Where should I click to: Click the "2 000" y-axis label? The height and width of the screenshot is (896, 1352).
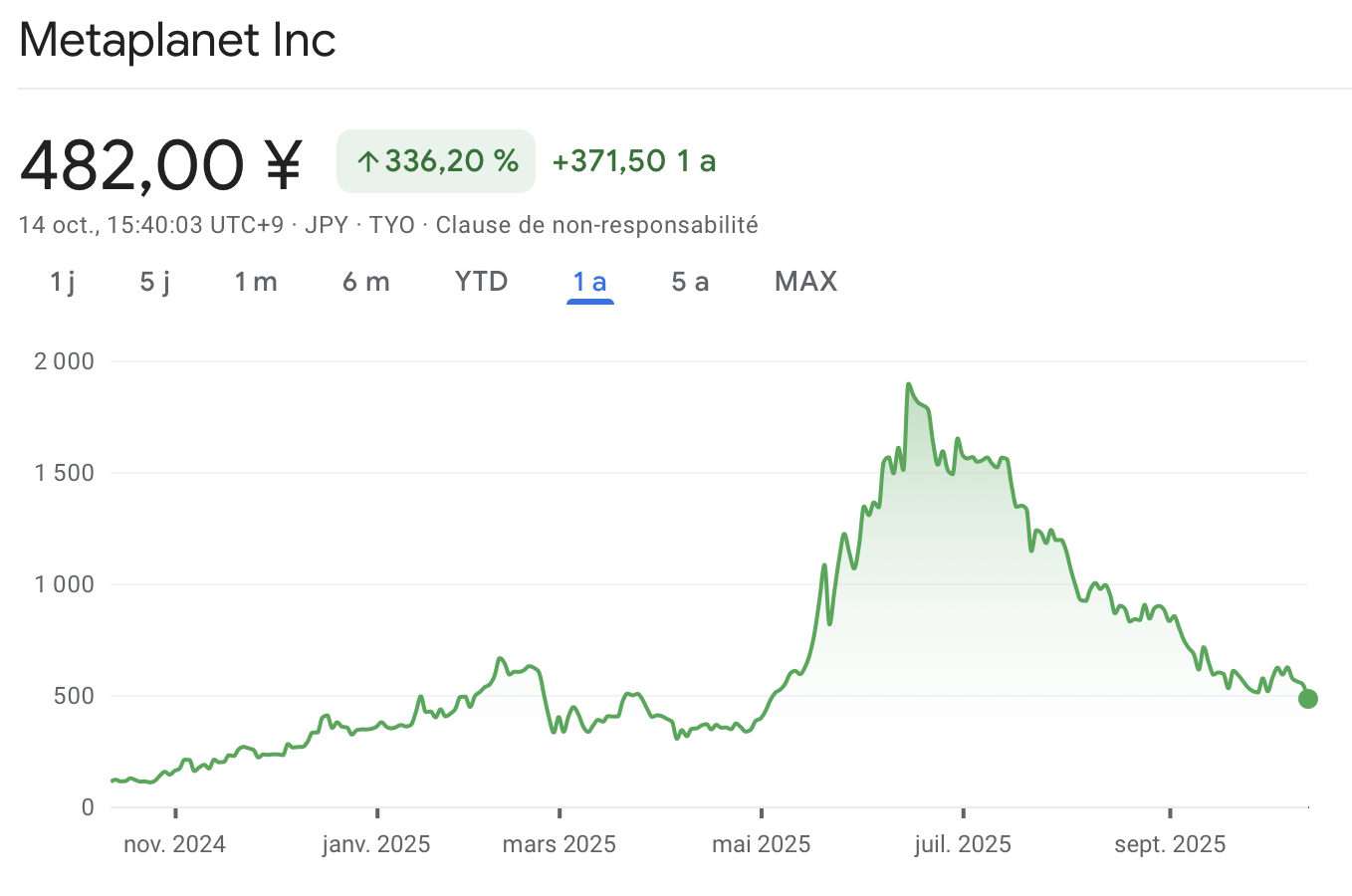point(64,361)
